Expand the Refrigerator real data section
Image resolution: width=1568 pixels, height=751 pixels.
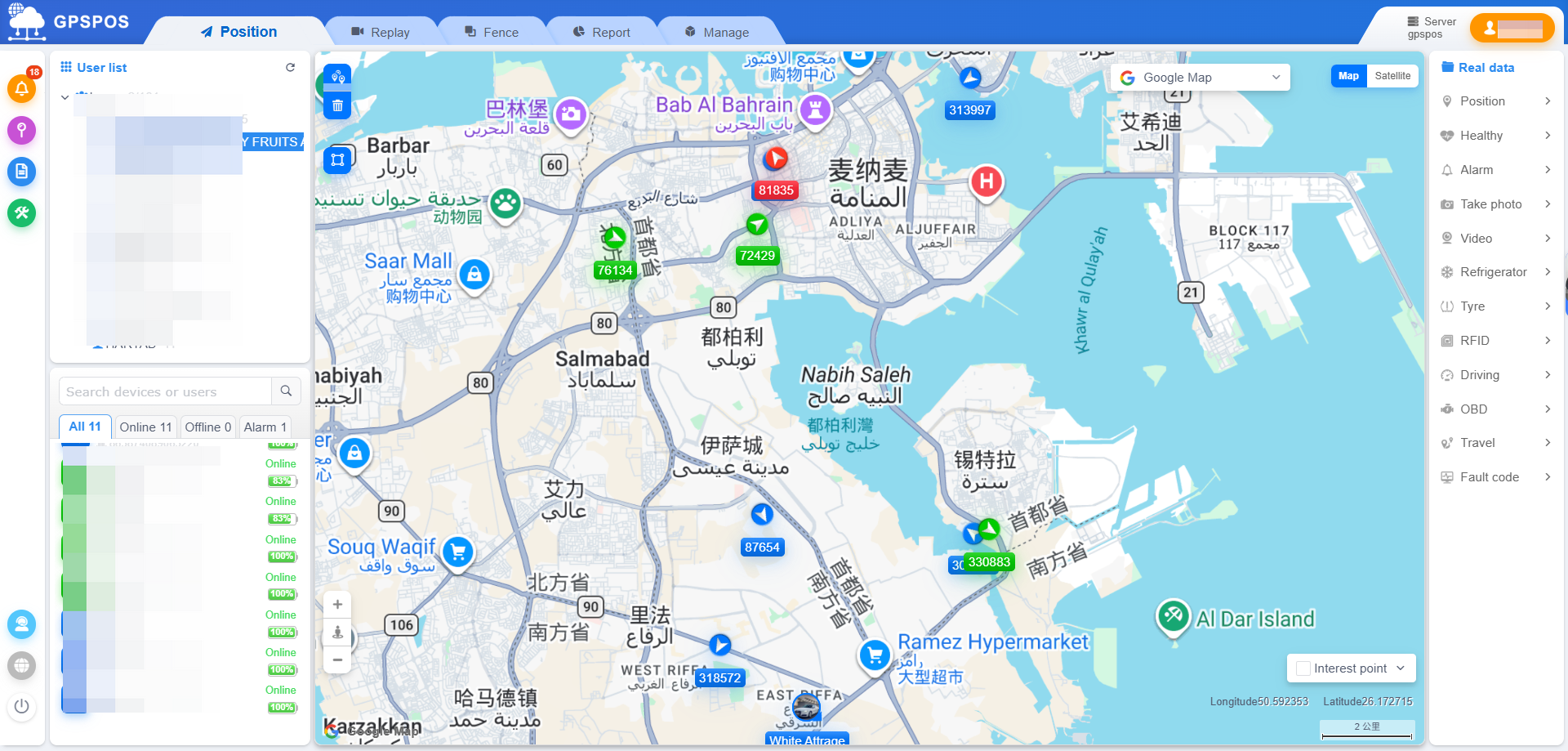pos(1496,272)
